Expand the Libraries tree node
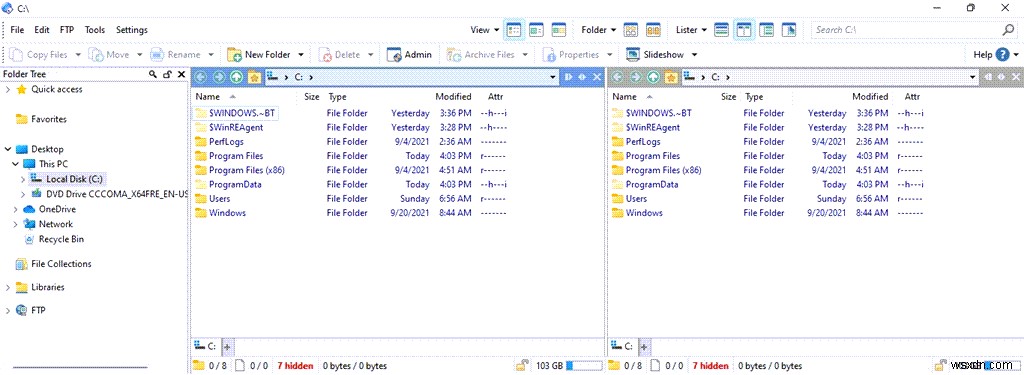This screenshot has width=1024, height=375. (x=8, y=287)
